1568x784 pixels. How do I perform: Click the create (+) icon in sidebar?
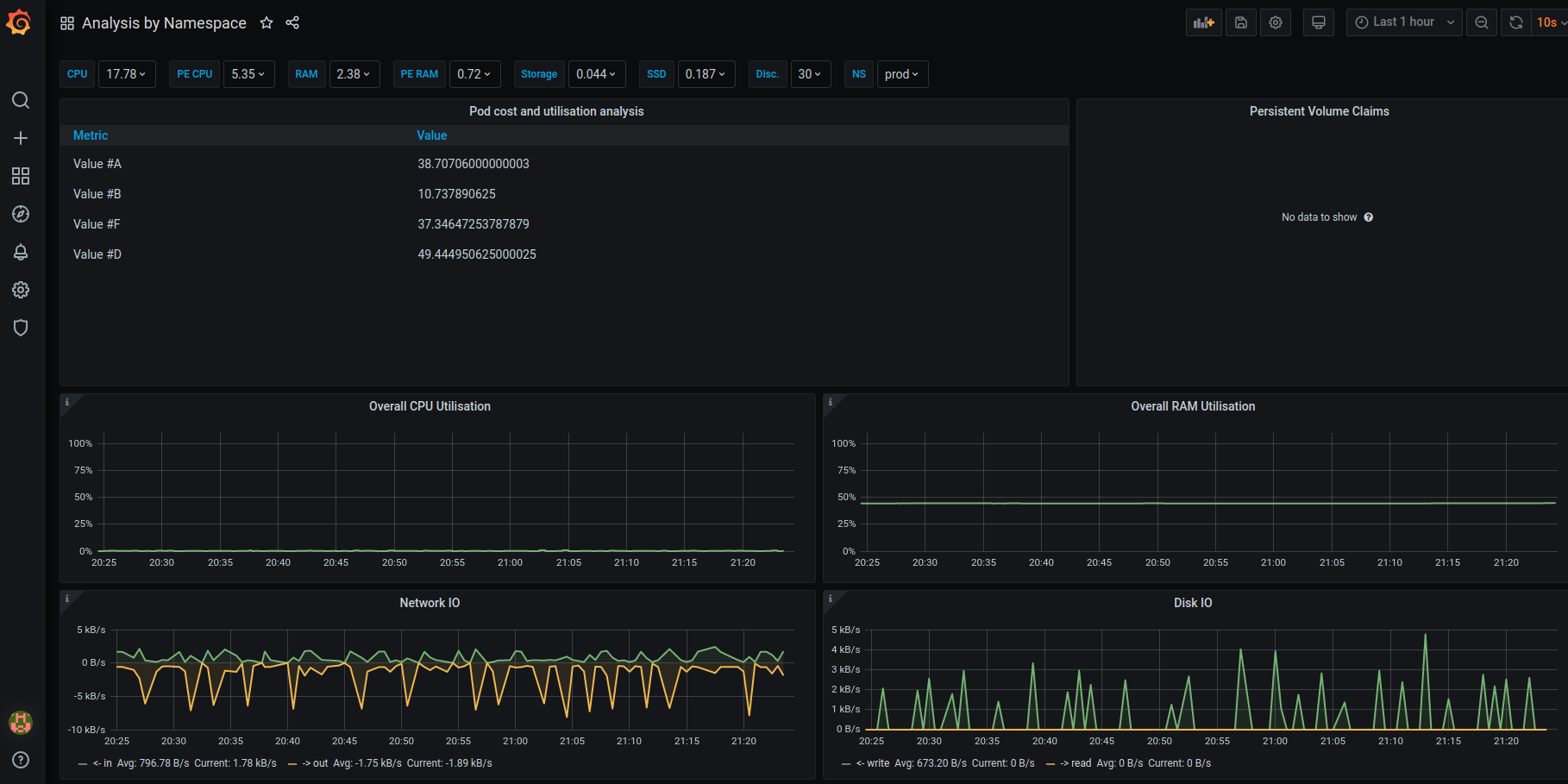click(x=21, y=138)
